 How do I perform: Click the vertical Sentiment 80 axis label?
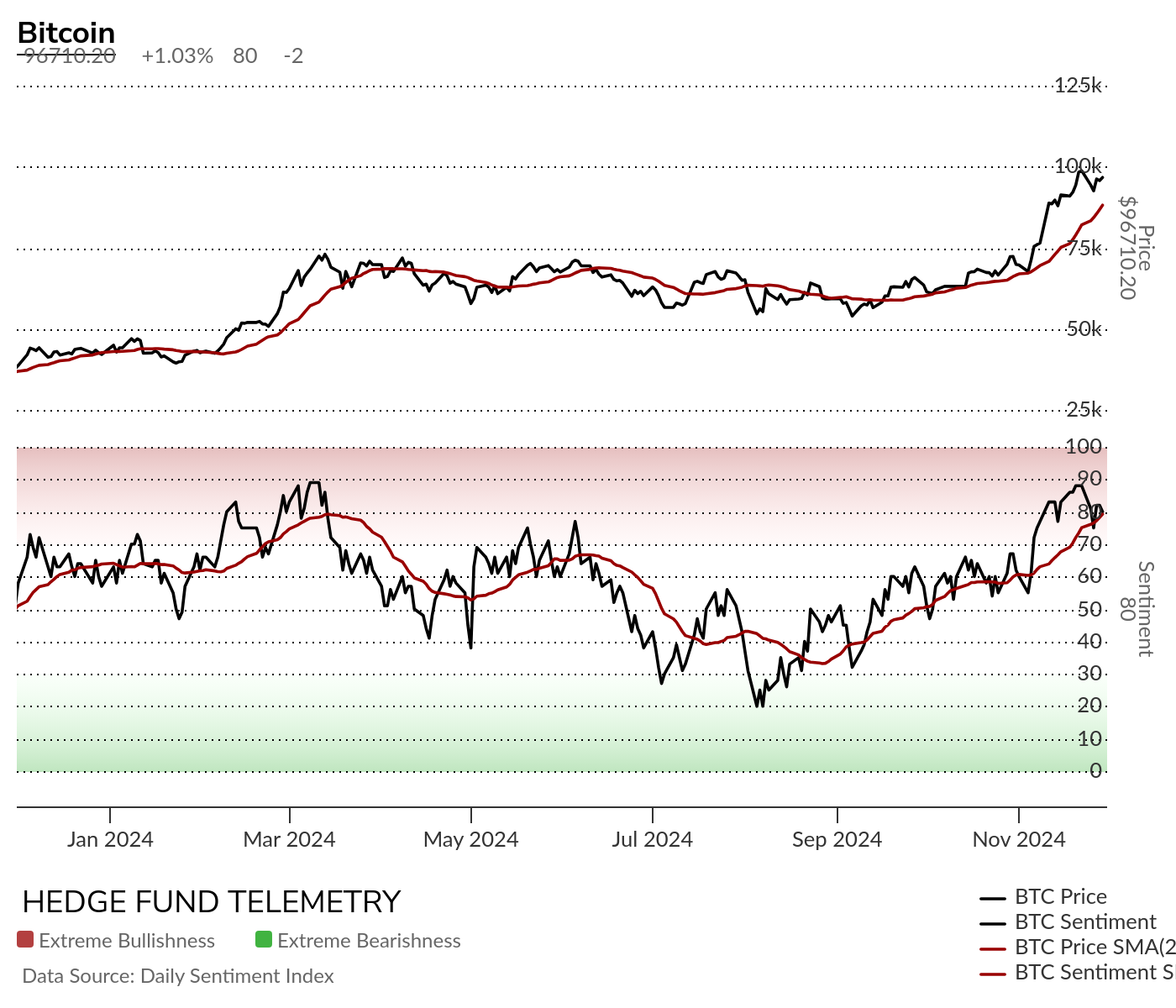[x=1136, y=609]
